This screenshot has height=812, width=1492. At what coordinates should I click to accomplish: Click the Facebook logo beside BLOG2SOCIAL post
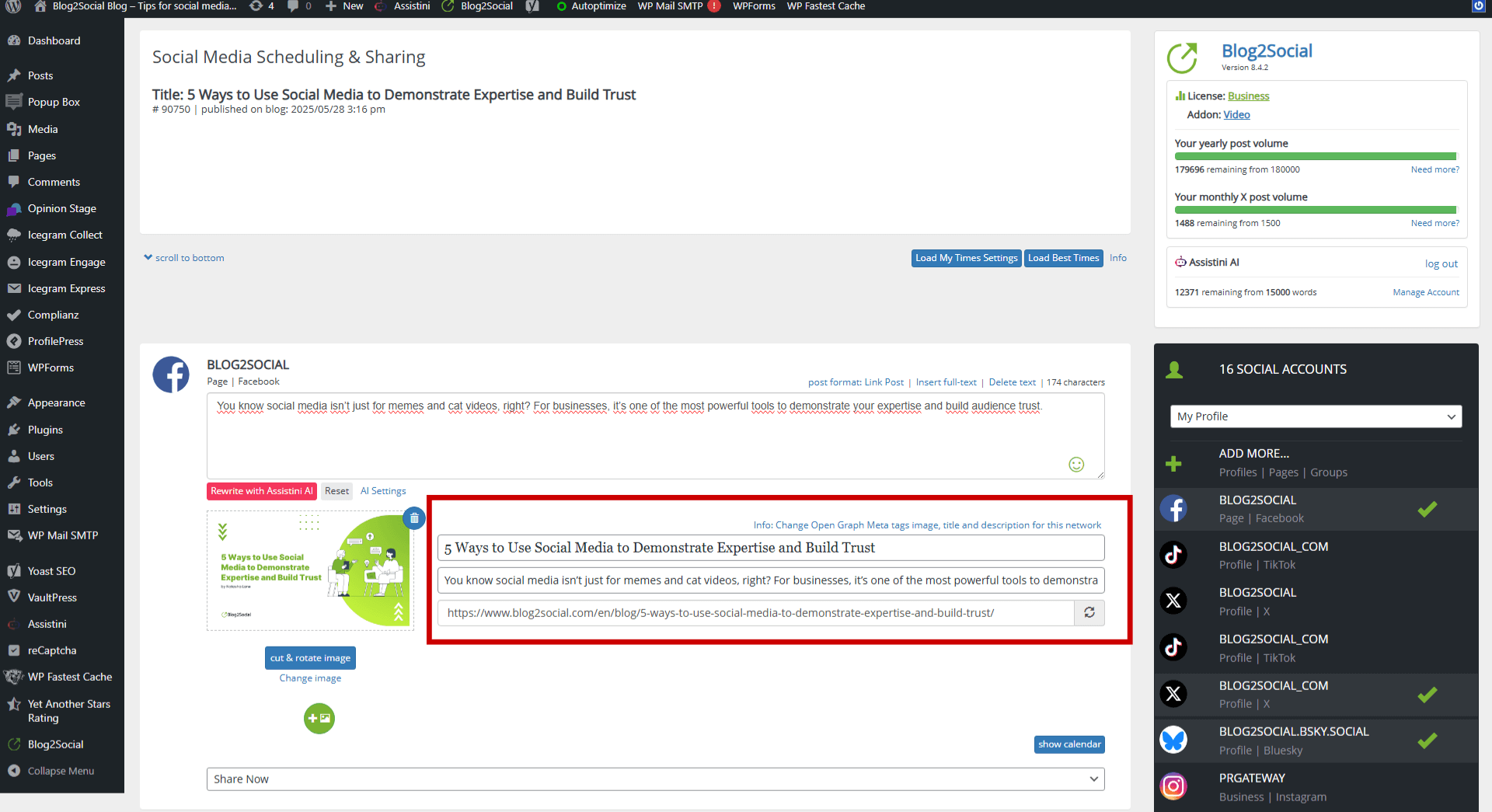(171, 375)
